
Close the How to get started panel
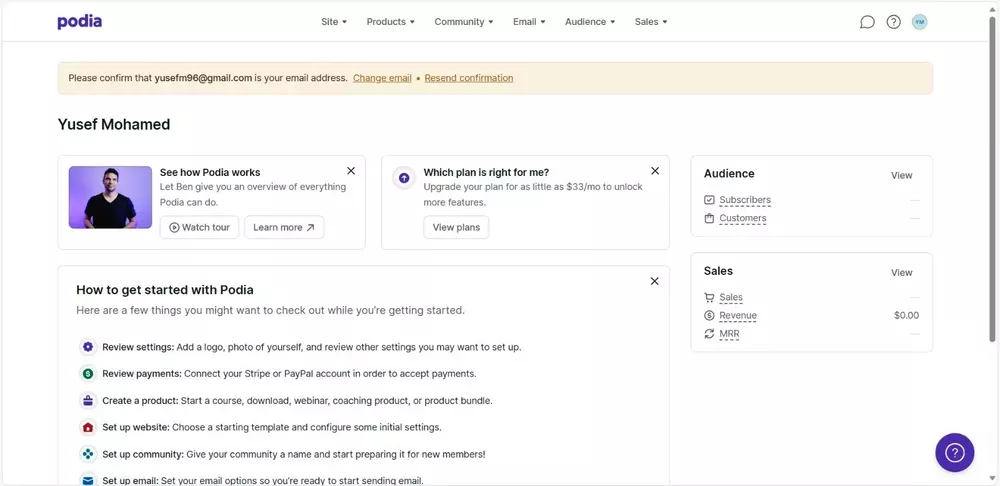pos(654,281)
